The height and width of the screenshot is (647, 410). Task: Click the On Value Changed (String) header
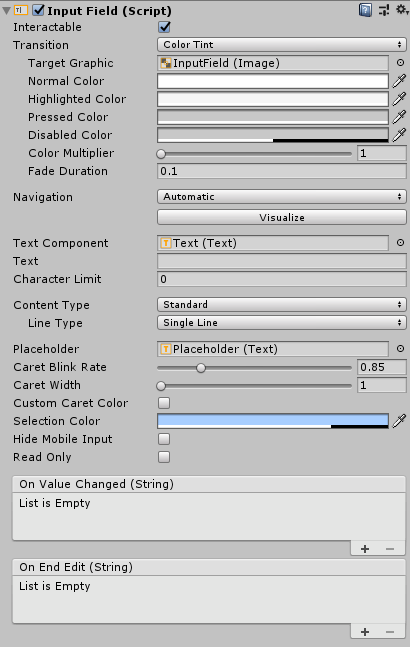point(209,484)
